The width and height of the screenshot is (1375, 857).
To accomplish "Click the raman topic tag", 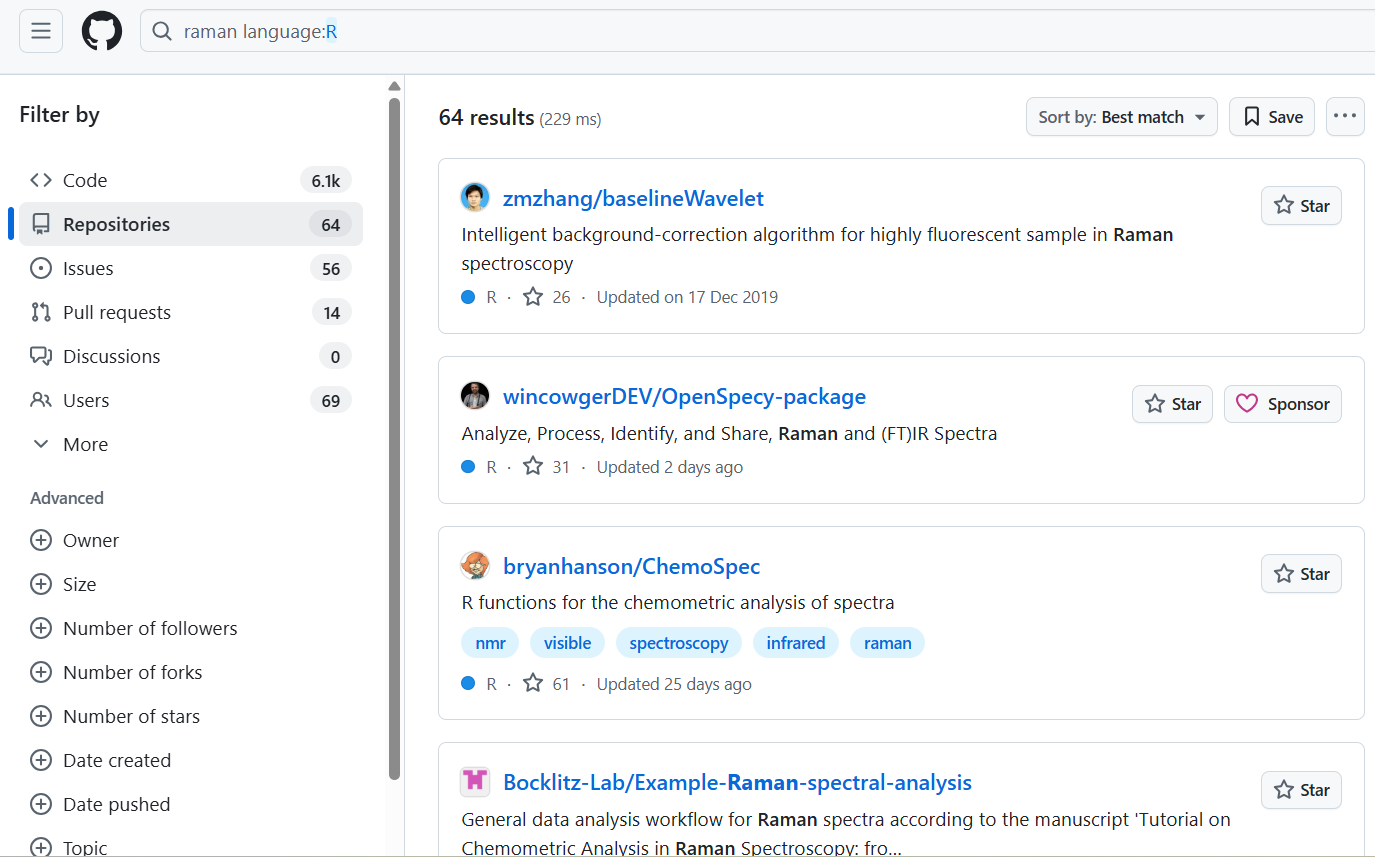I will (x=888, y=643).
